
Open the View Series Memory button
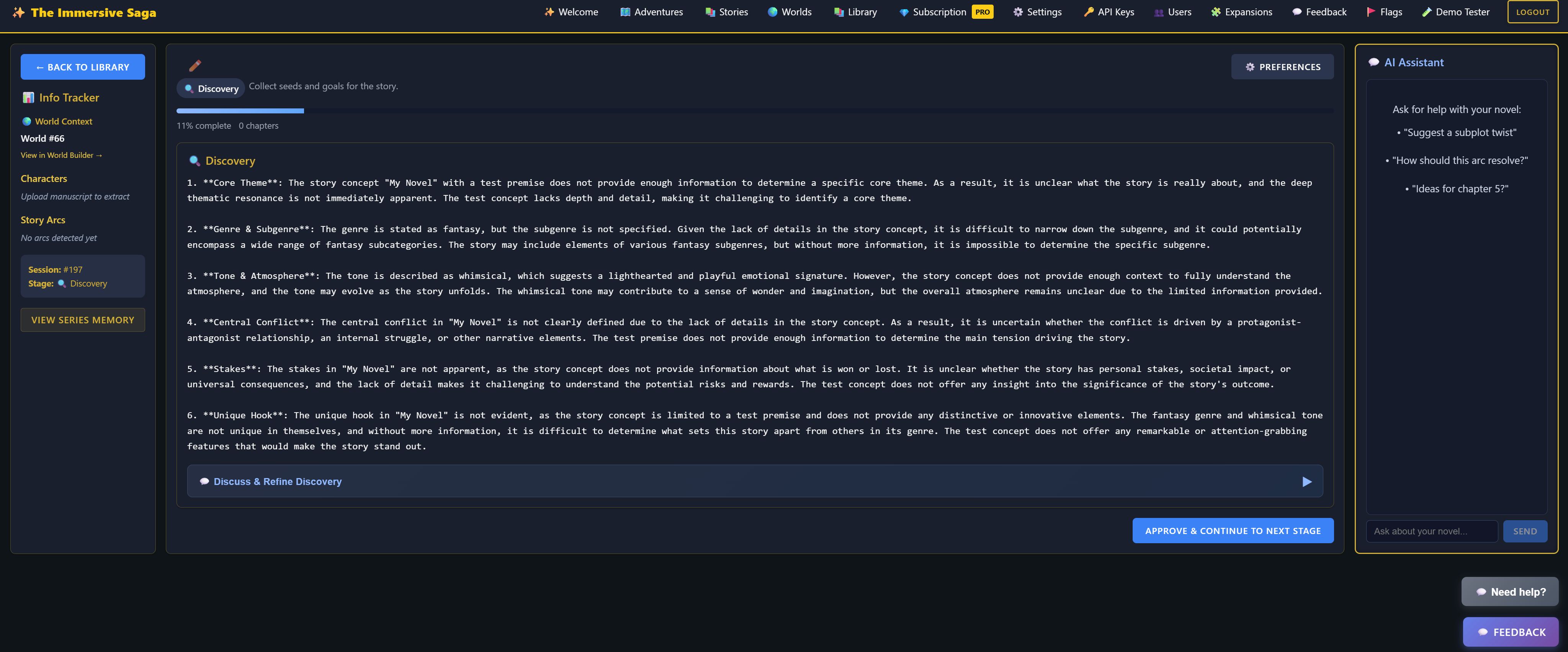click(x=83, y=319)
